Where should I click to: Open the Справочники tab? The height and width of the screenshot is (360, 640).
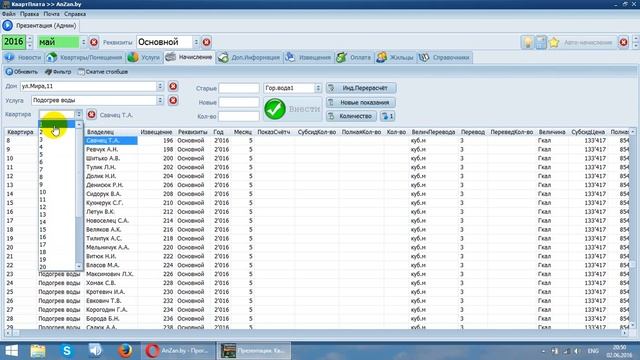[x=444, y=58]
